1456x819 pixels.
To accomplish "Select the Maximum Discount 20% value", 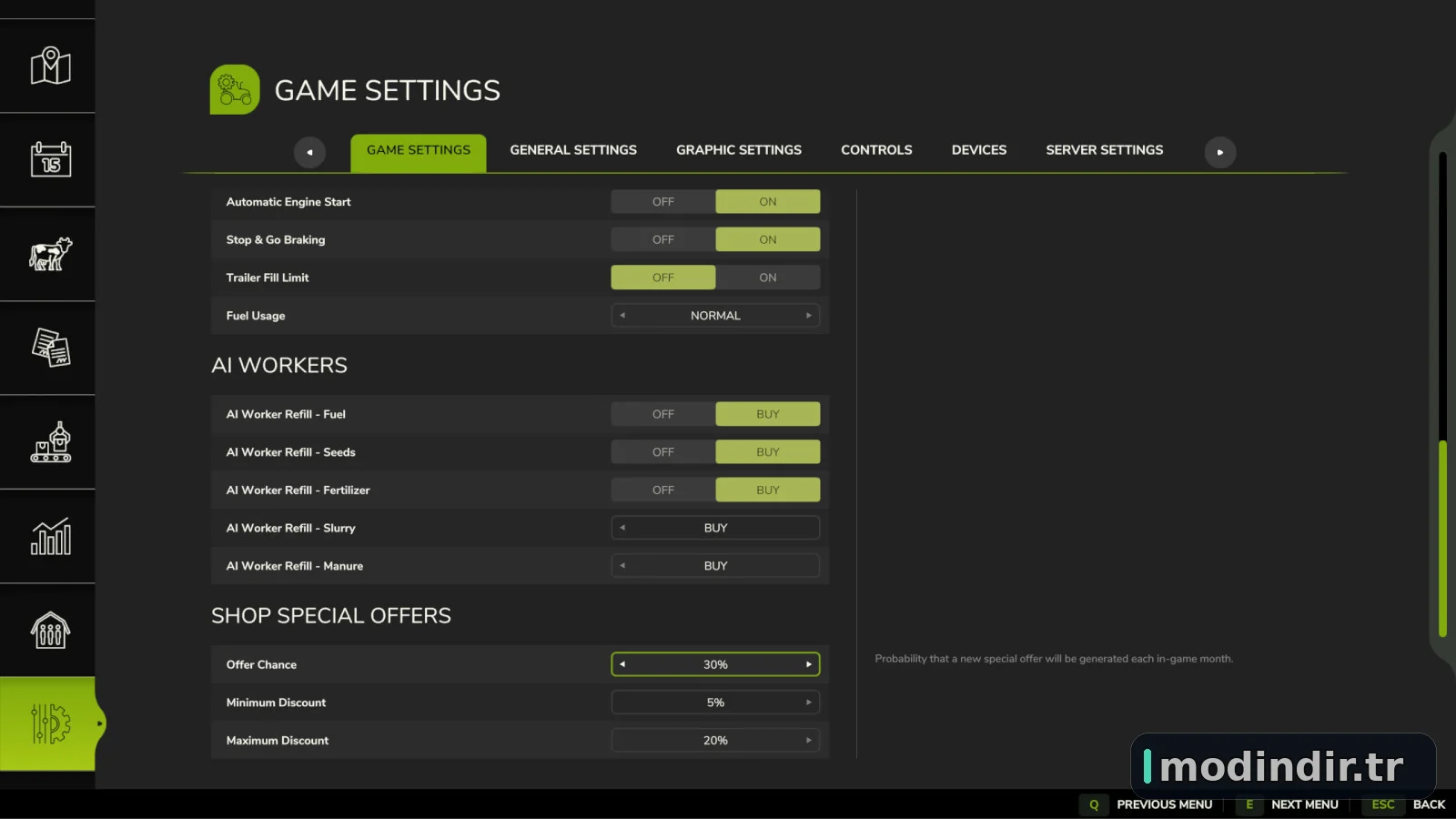I will 715,741.
